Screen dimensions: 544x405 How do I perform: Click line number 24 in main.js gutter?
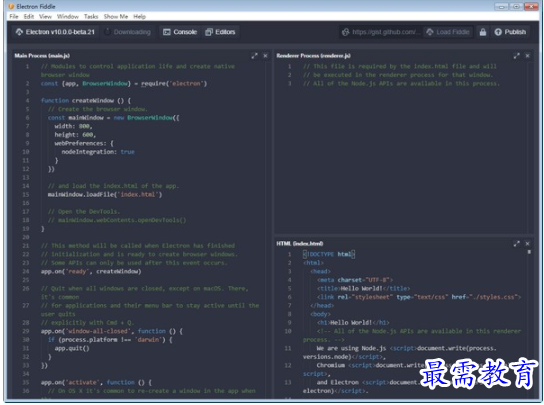26,271
